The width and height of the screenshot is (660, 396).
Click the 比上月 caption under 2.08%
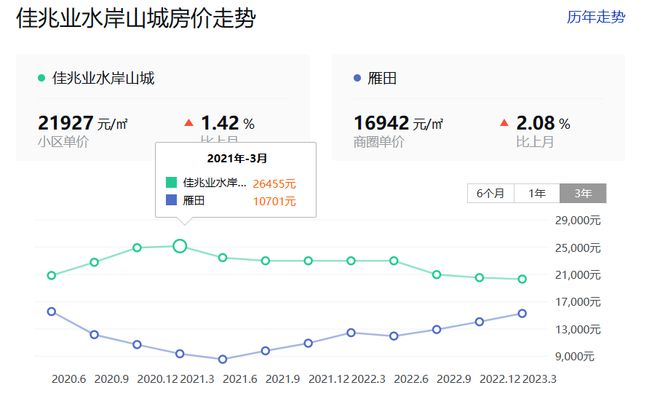(535, 142)
